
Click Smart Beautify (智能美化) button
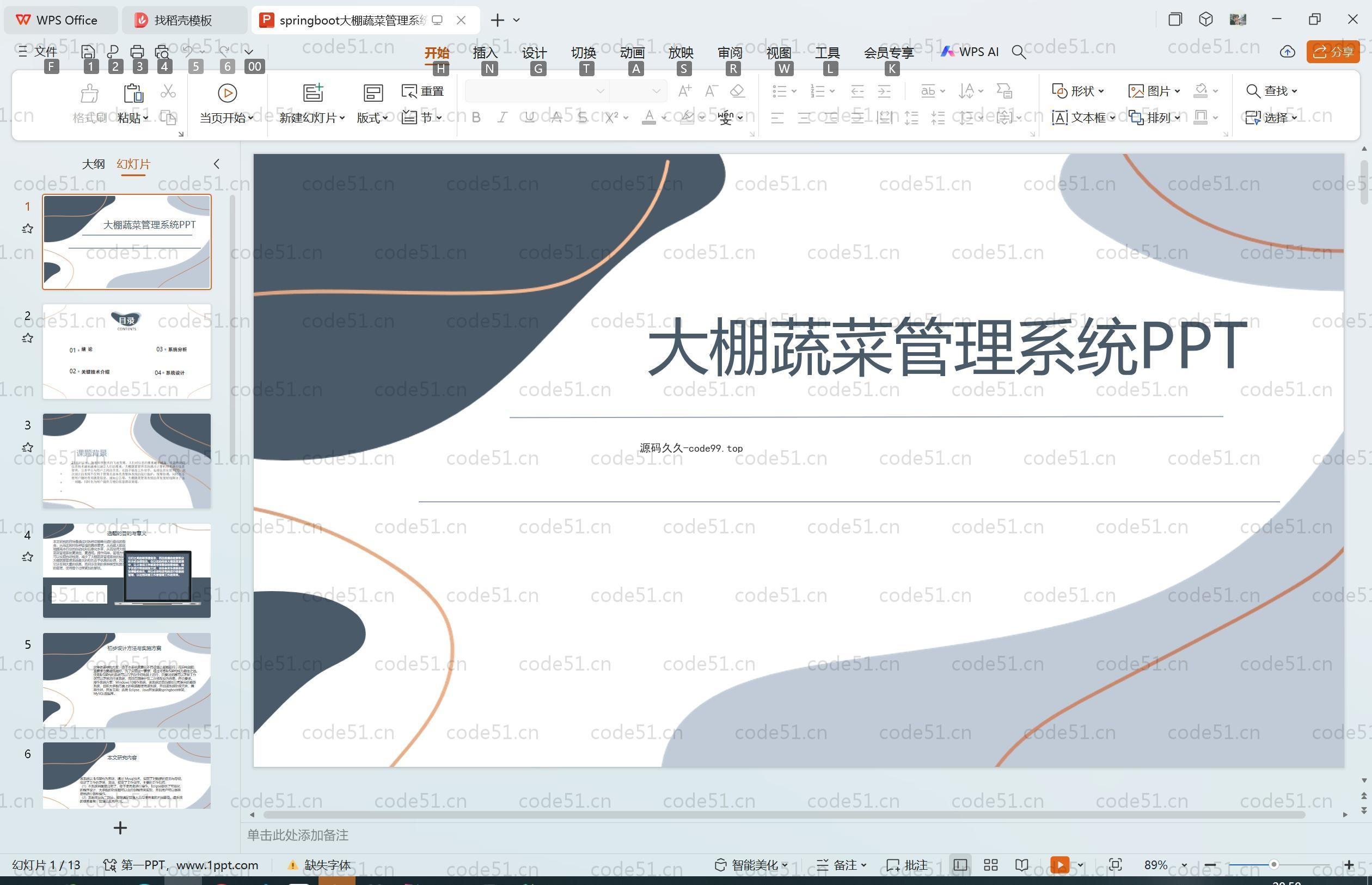(751, 865)
